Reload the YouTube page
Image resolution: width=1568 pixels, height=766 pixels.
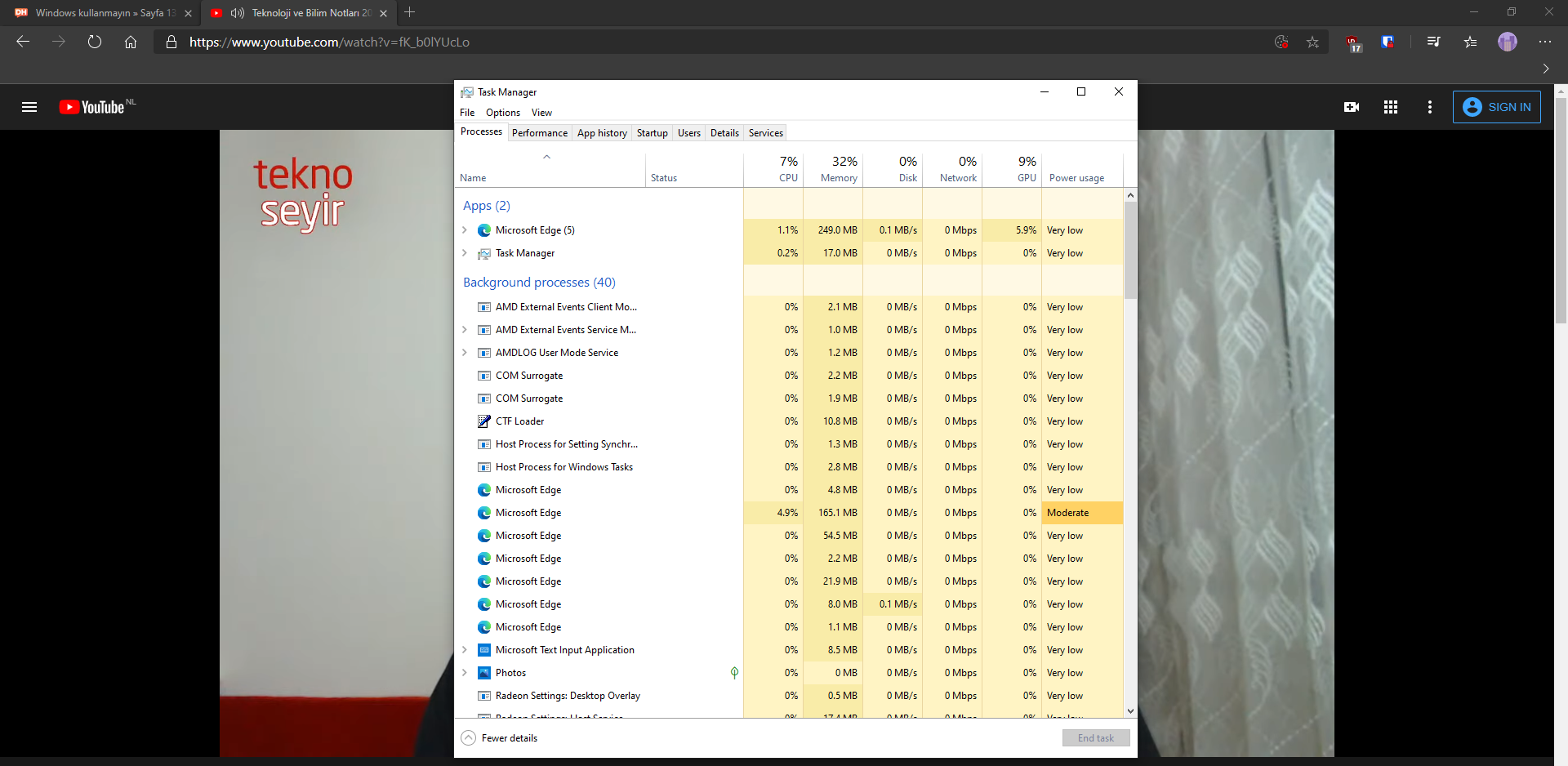tap(95, 42)
